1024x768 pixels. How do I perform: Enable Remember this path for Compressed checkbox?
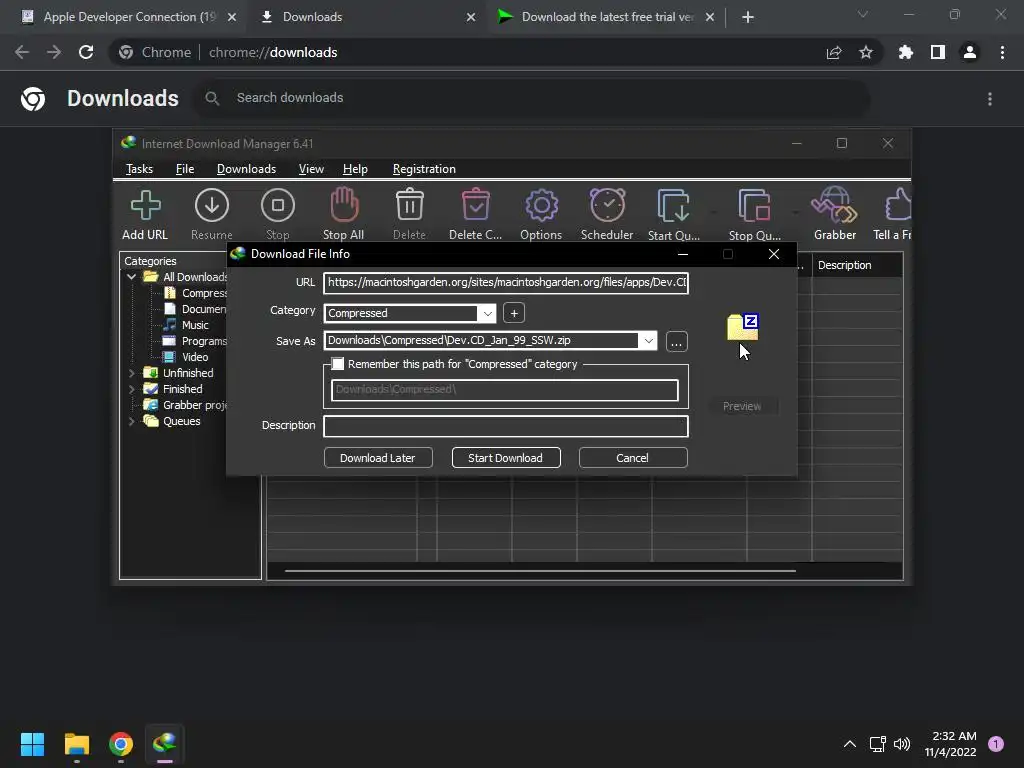338,364
